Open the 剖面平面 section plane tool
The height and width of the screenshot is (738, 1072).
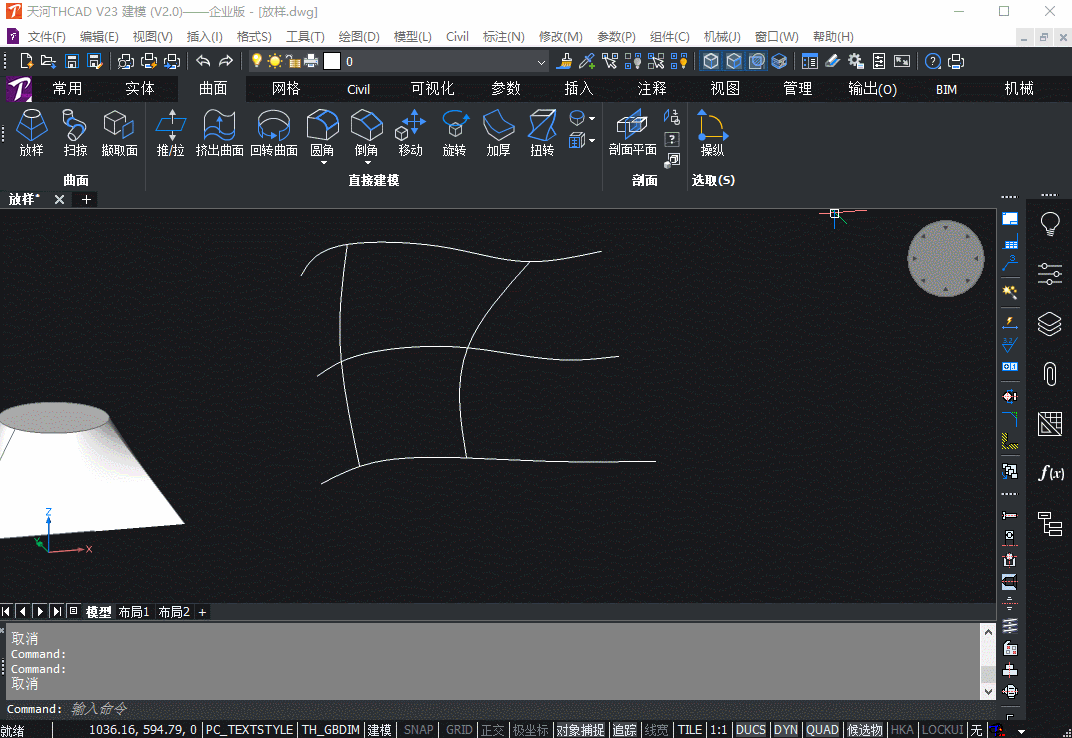click(x=632, y=133)
